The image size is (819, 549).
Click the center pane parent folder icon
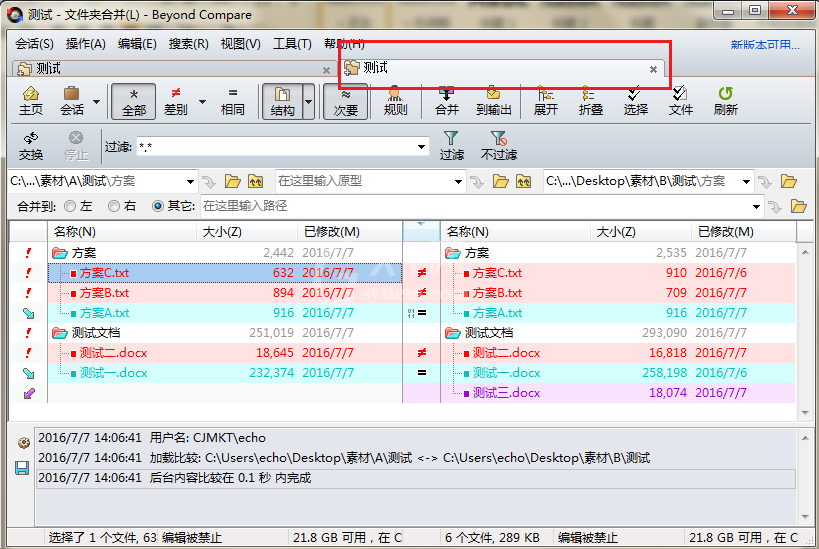coord(523,182)
